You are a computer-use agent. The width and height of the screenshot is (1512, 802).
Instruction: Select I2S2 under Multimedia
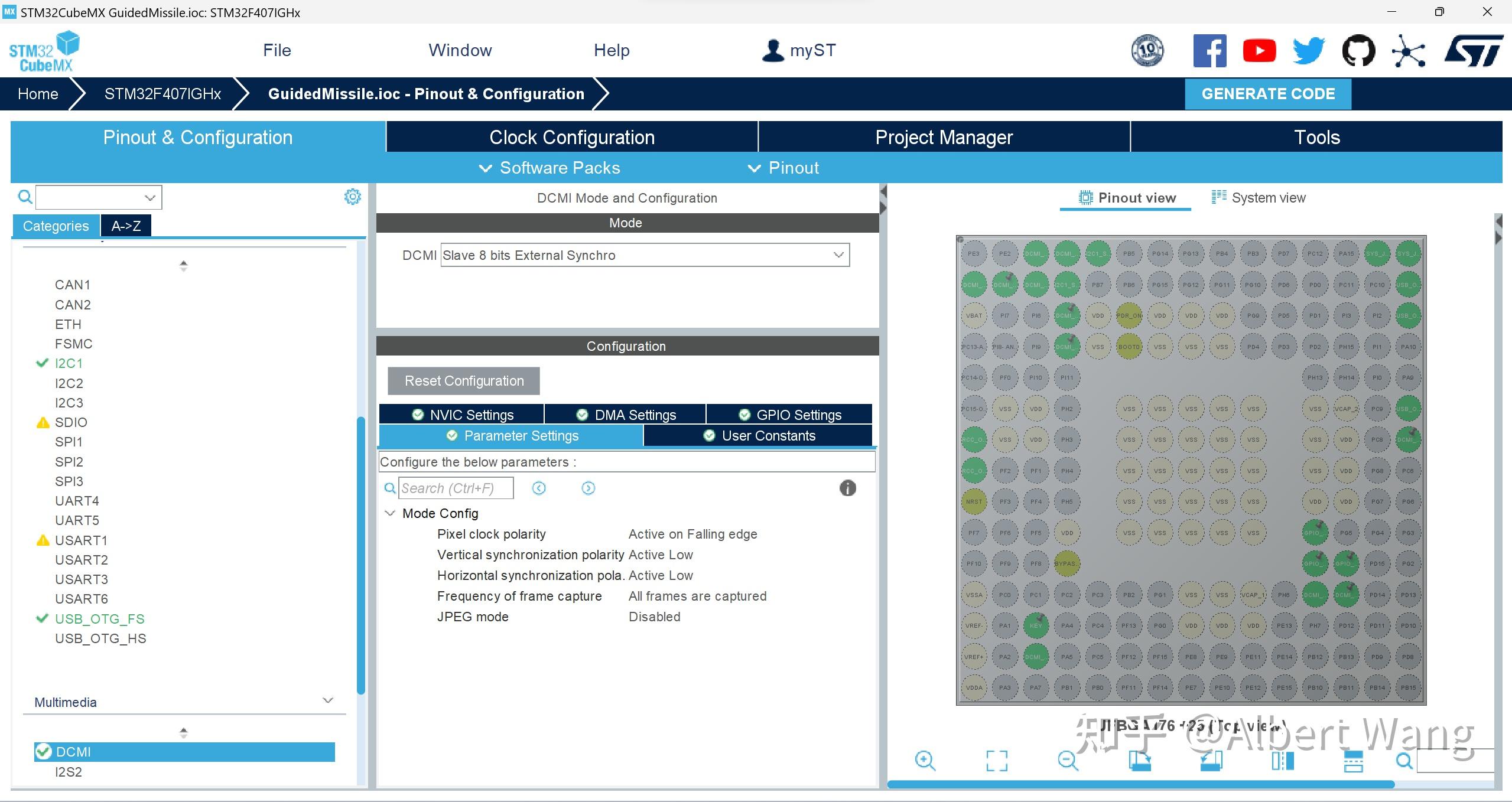point(69,772)
